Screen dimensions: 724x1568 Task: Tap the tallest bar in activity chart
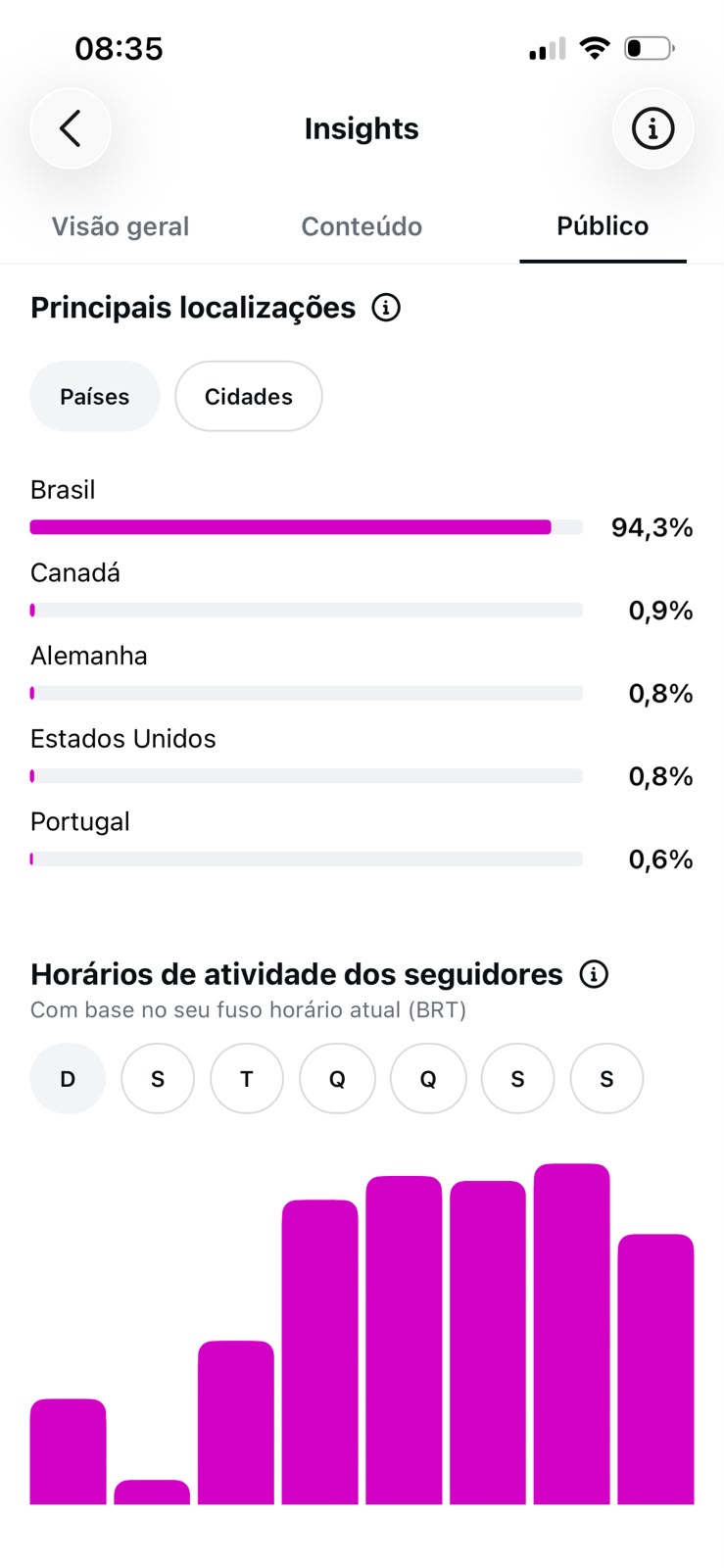(x=572, y=1334)
